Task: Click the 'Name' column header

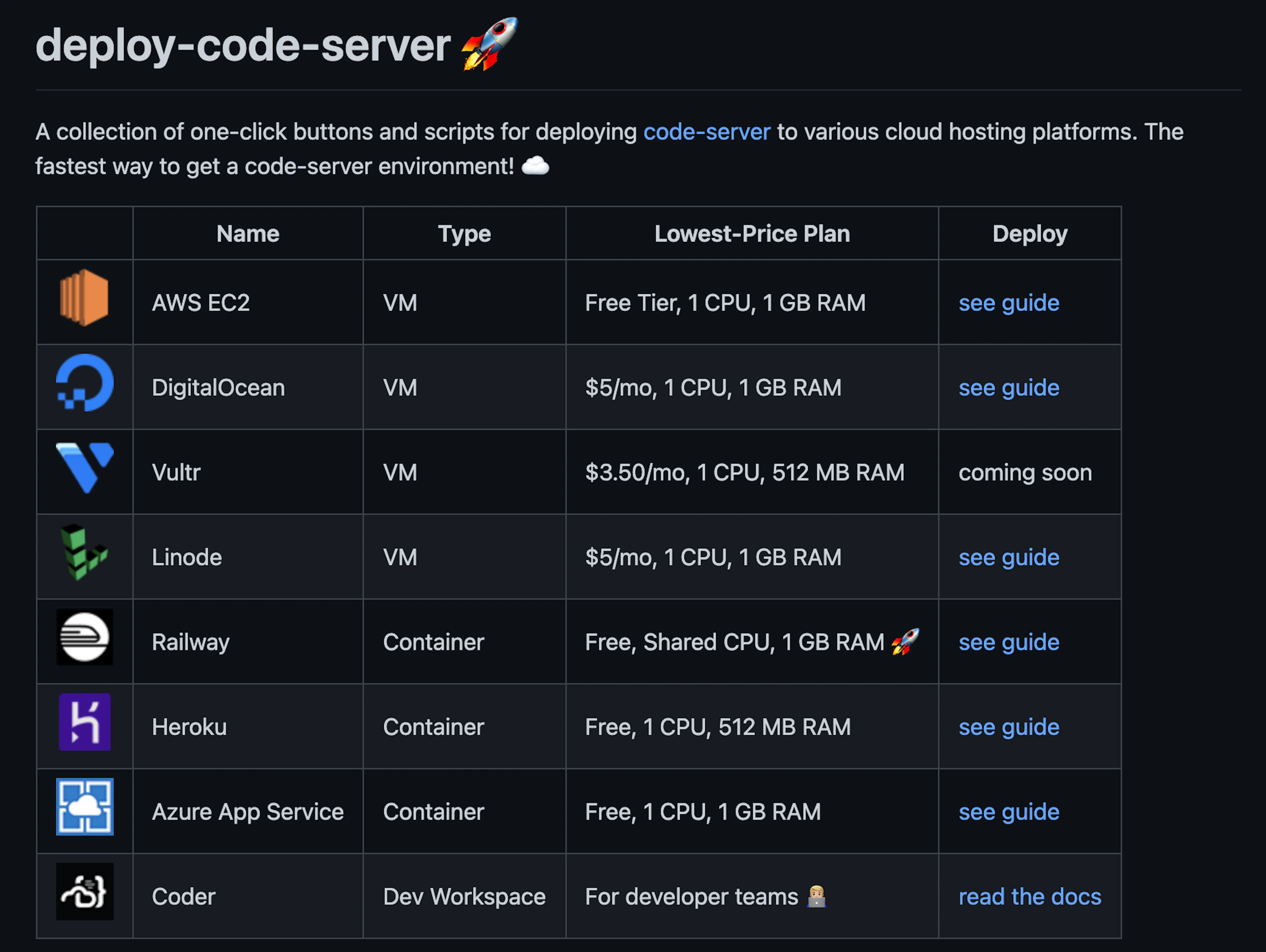Action: [248, 233]
